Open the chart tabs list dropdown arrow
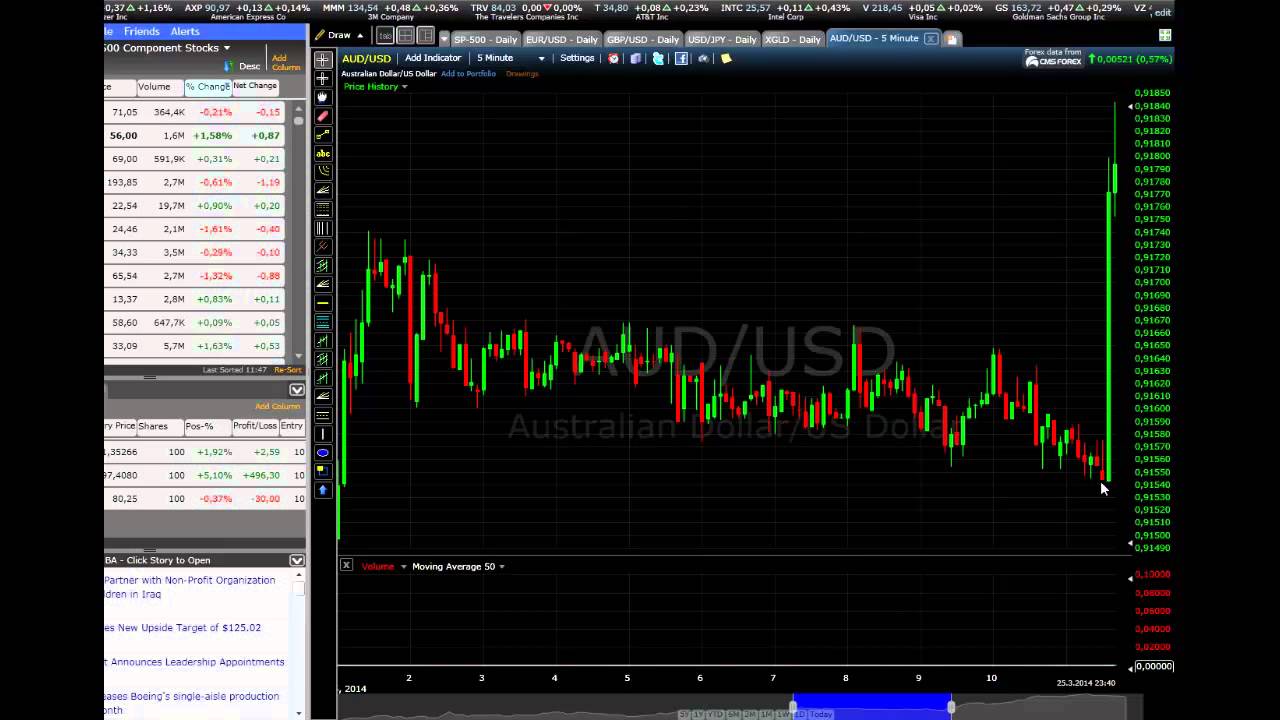 [444, 38]
